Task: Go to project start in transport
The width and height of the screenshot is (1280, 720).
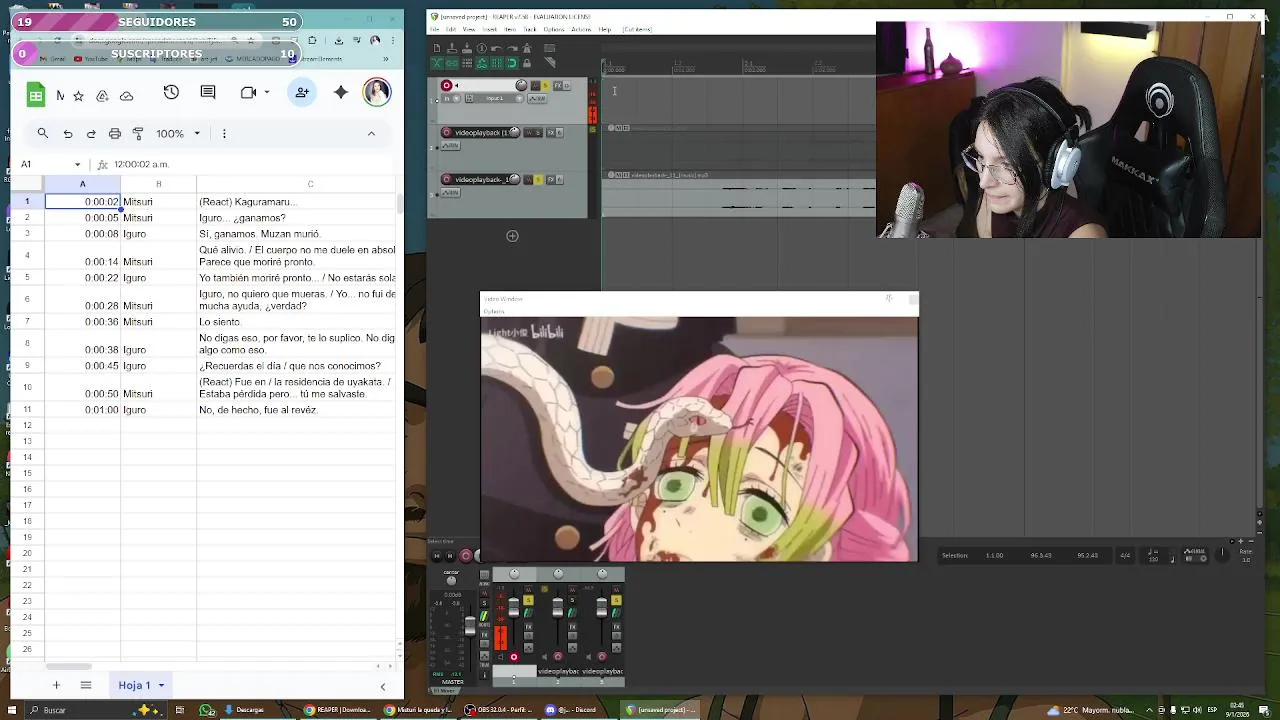Action: pyautogui.click(x=437, y=555)
